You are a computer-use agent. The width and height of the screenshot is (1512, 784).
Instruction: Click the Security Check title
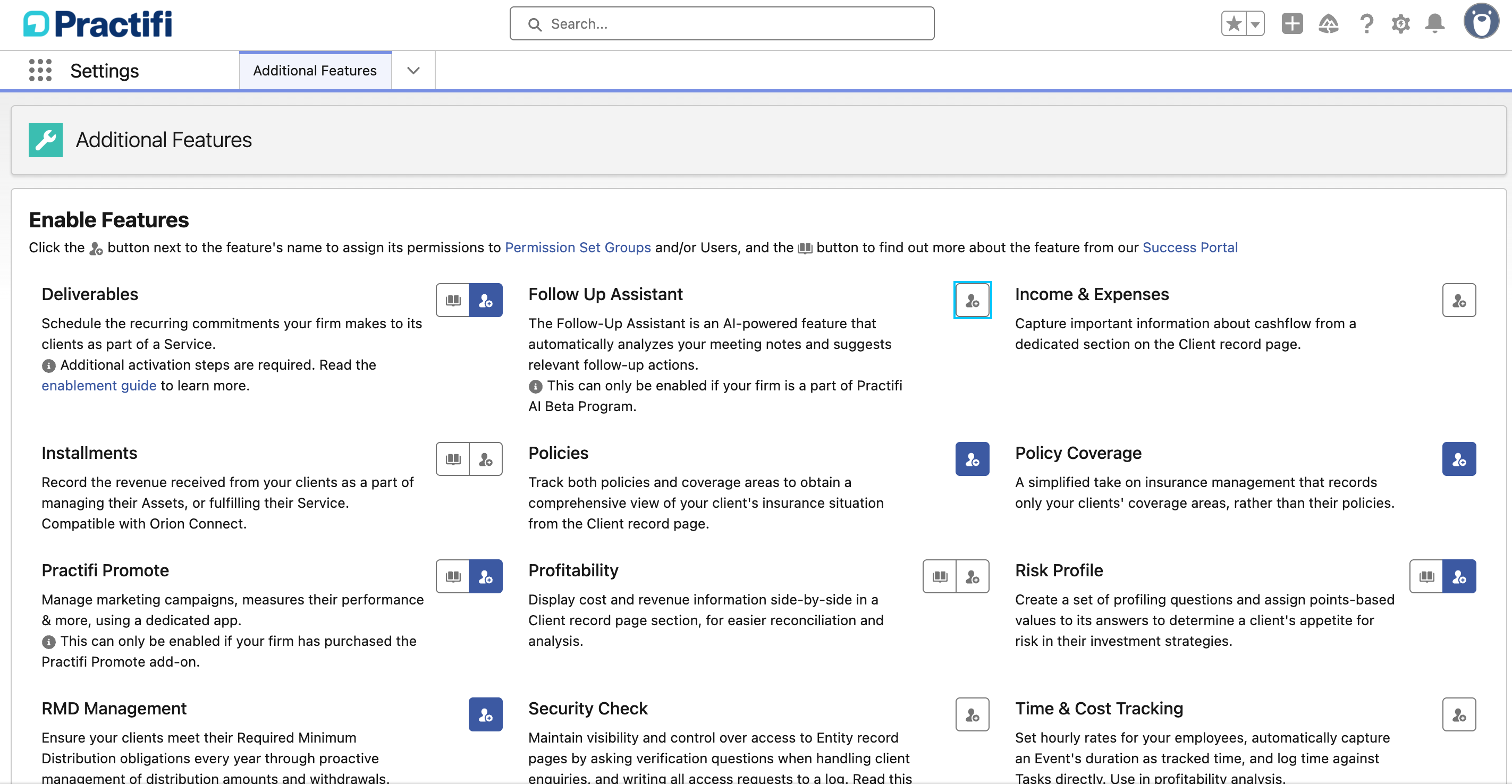coord(588,708)
